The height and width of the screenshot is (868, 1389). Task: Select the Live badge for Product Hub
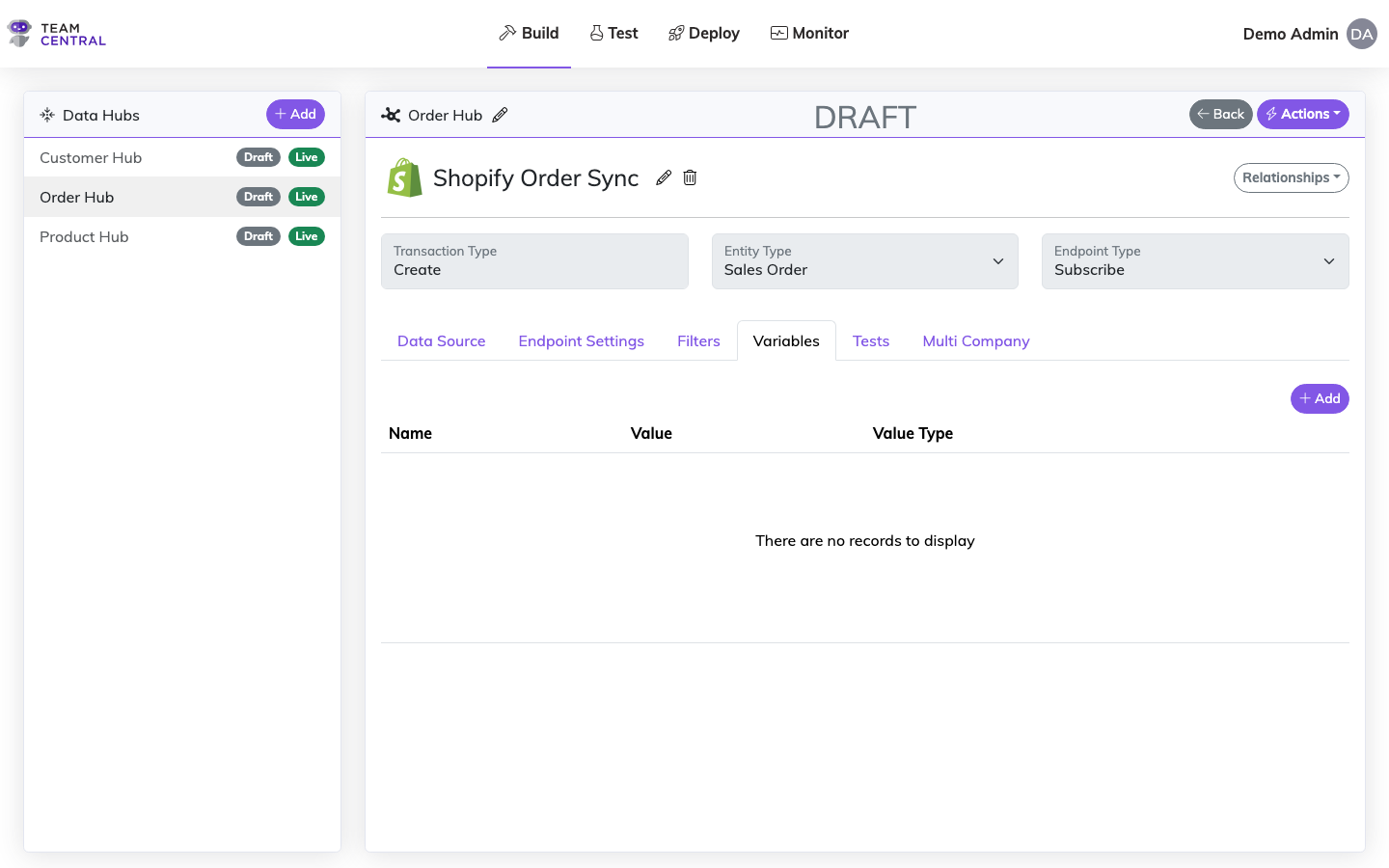click(307, 236)
